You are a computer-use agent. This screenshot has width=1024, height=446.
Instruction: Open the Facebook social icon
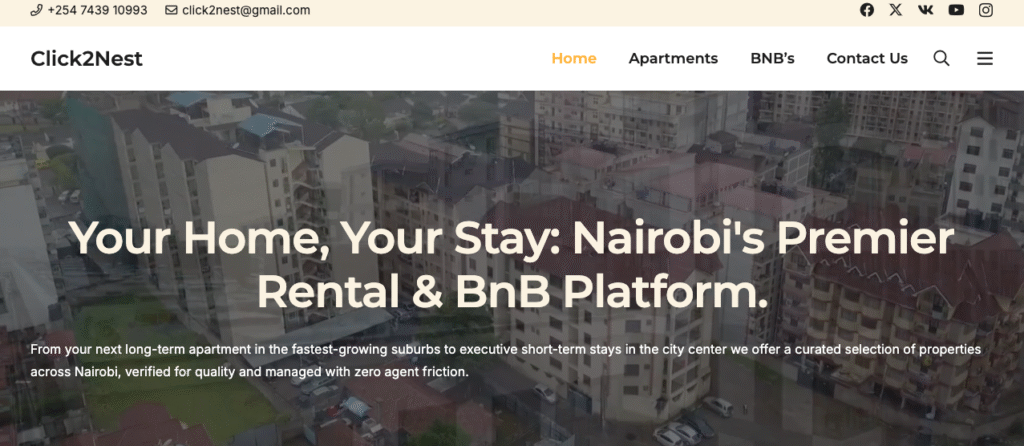[867, 10]
